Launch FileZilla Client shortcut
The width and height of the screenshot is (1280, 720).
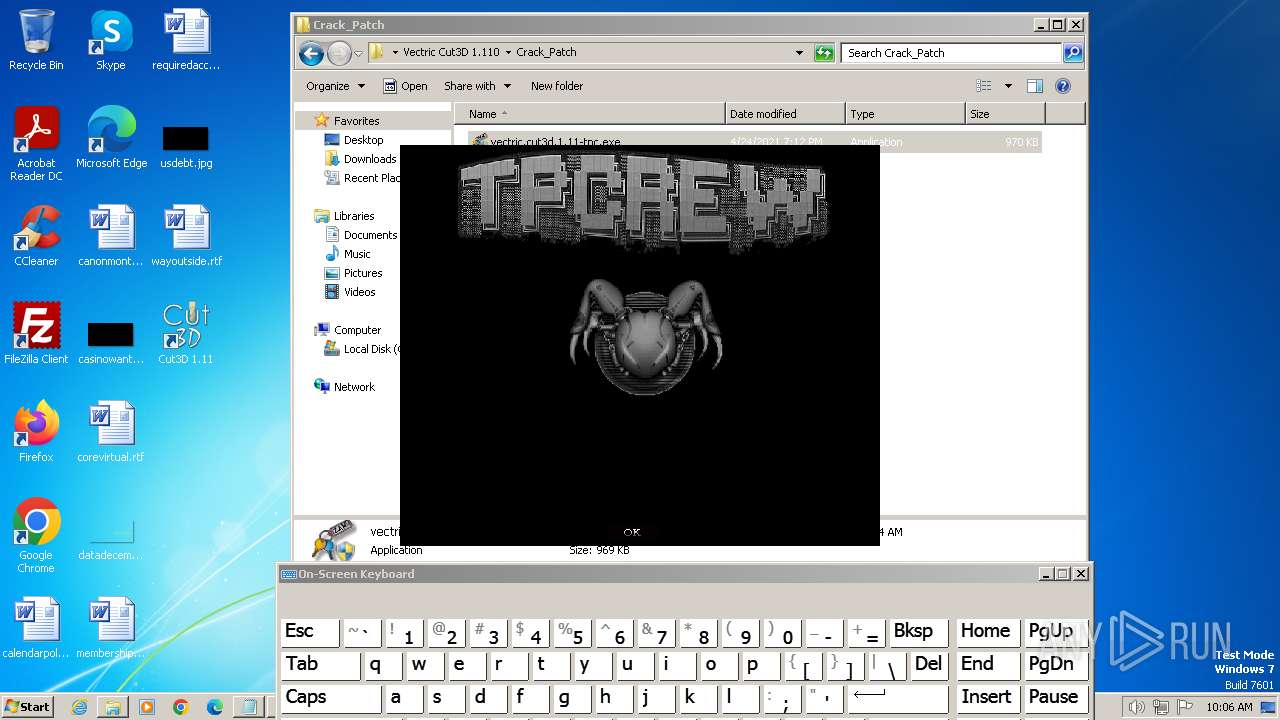[36, 334]
